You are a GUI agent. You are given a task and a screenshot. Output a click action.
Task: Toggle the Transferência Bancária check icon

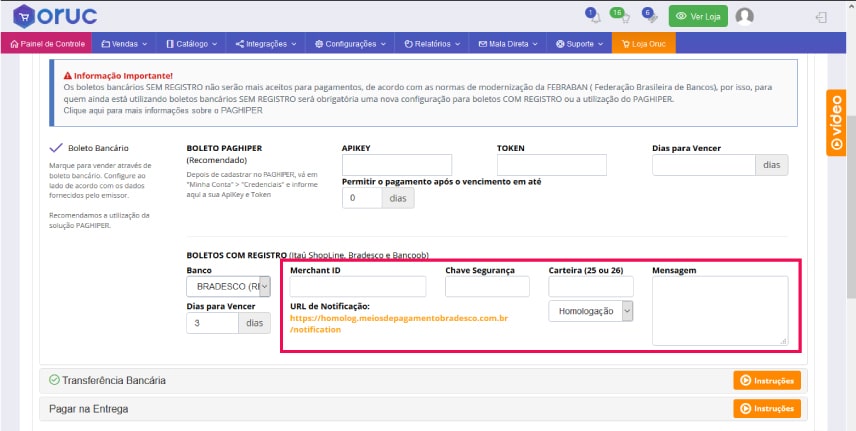[x=54, y=380]
